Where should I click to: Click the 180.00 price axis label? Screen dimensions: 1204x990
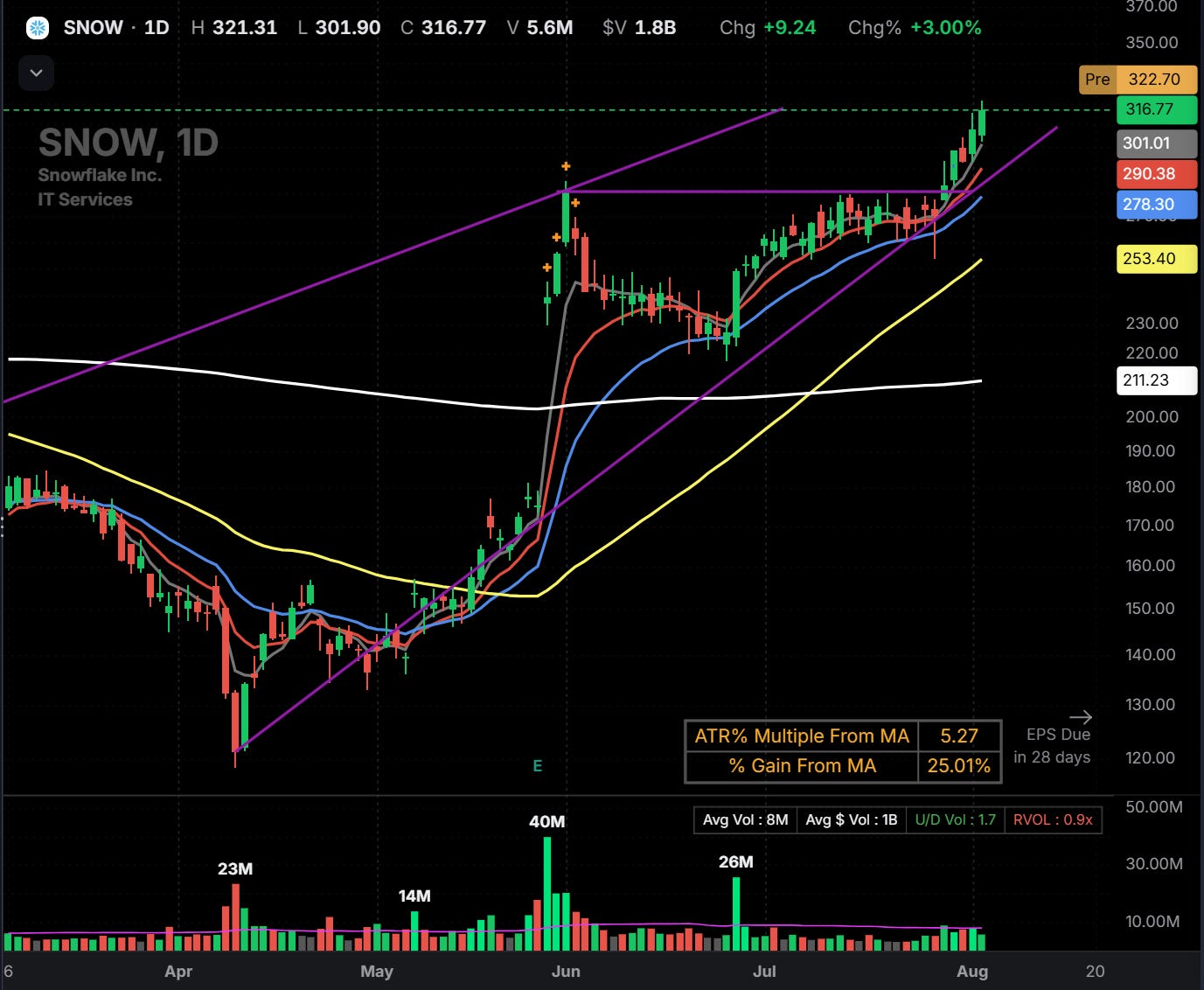coord(1152,487)
